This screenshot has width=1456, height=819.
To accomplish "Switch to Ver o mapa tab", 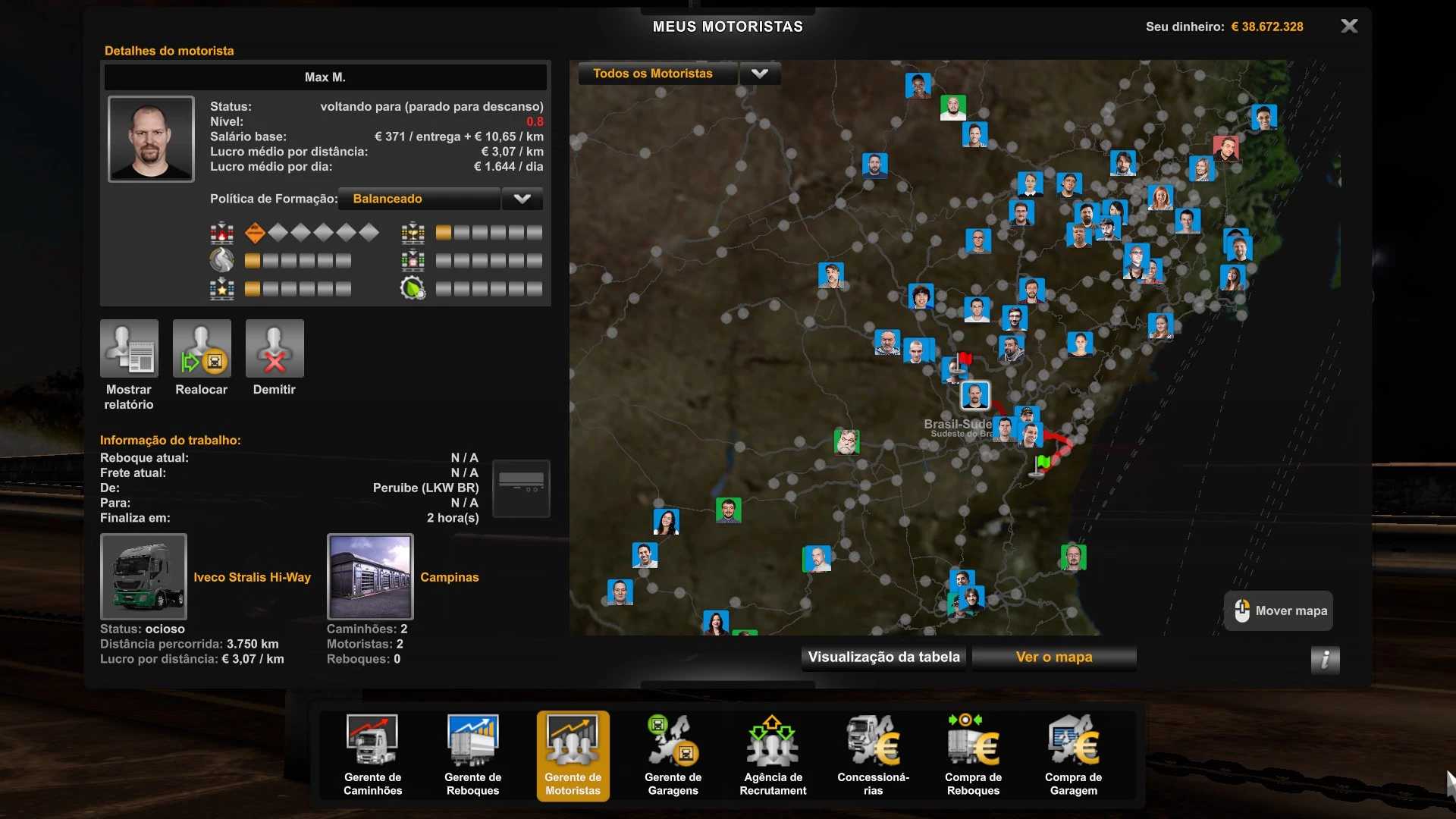I will (x=1054, y=657).
